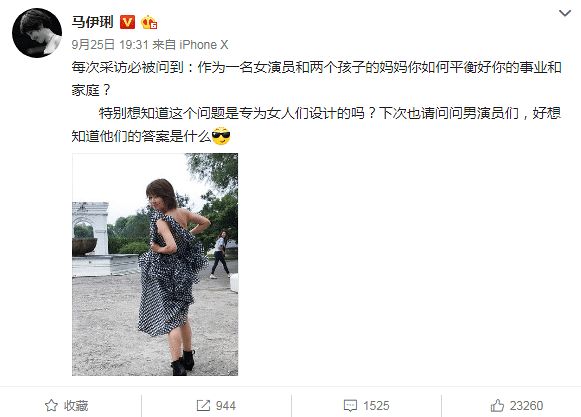This screenshot has width=581, height=417.
Task: Open the post options chevron menu
Action: coord(564,14)
